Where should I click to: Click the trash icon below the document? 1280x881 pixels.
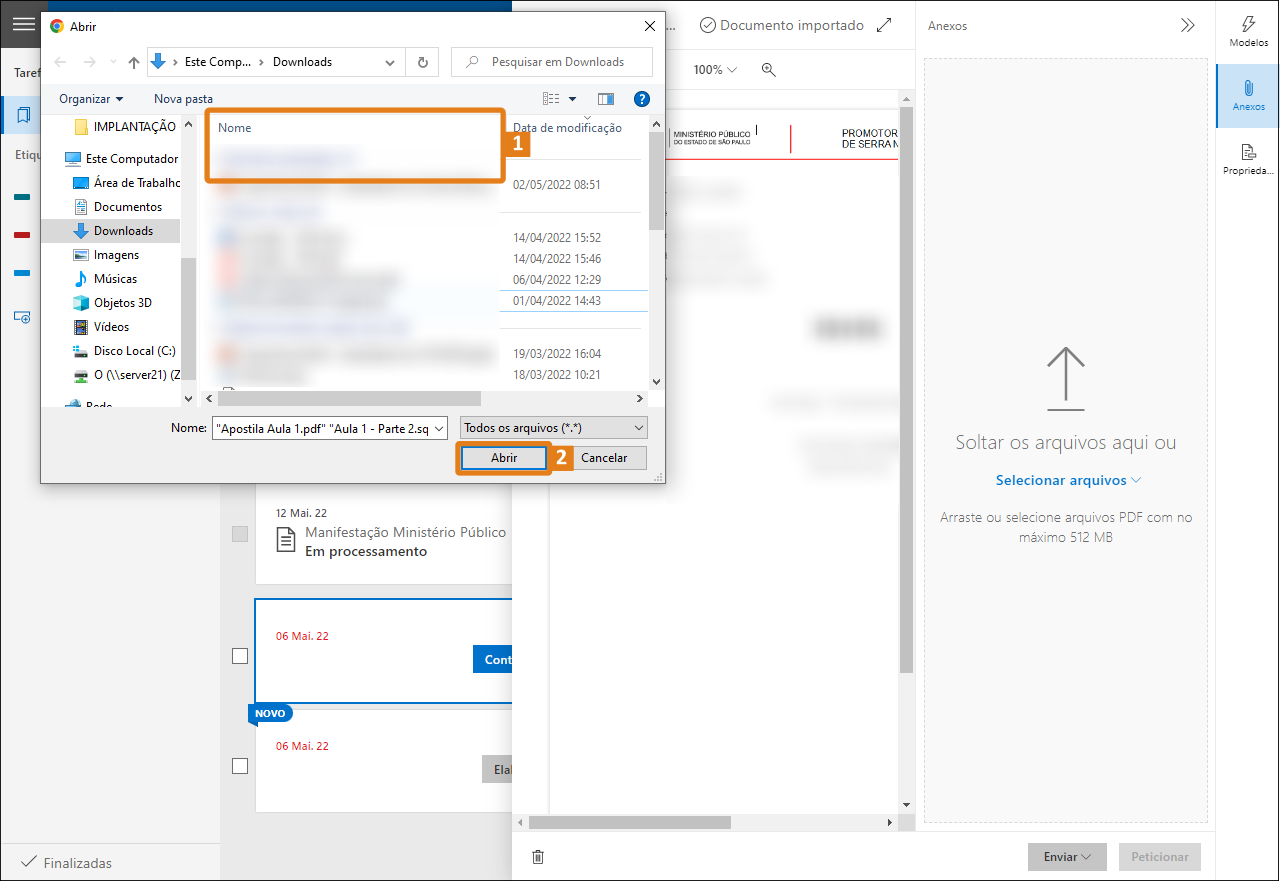(x=537, y=857)
